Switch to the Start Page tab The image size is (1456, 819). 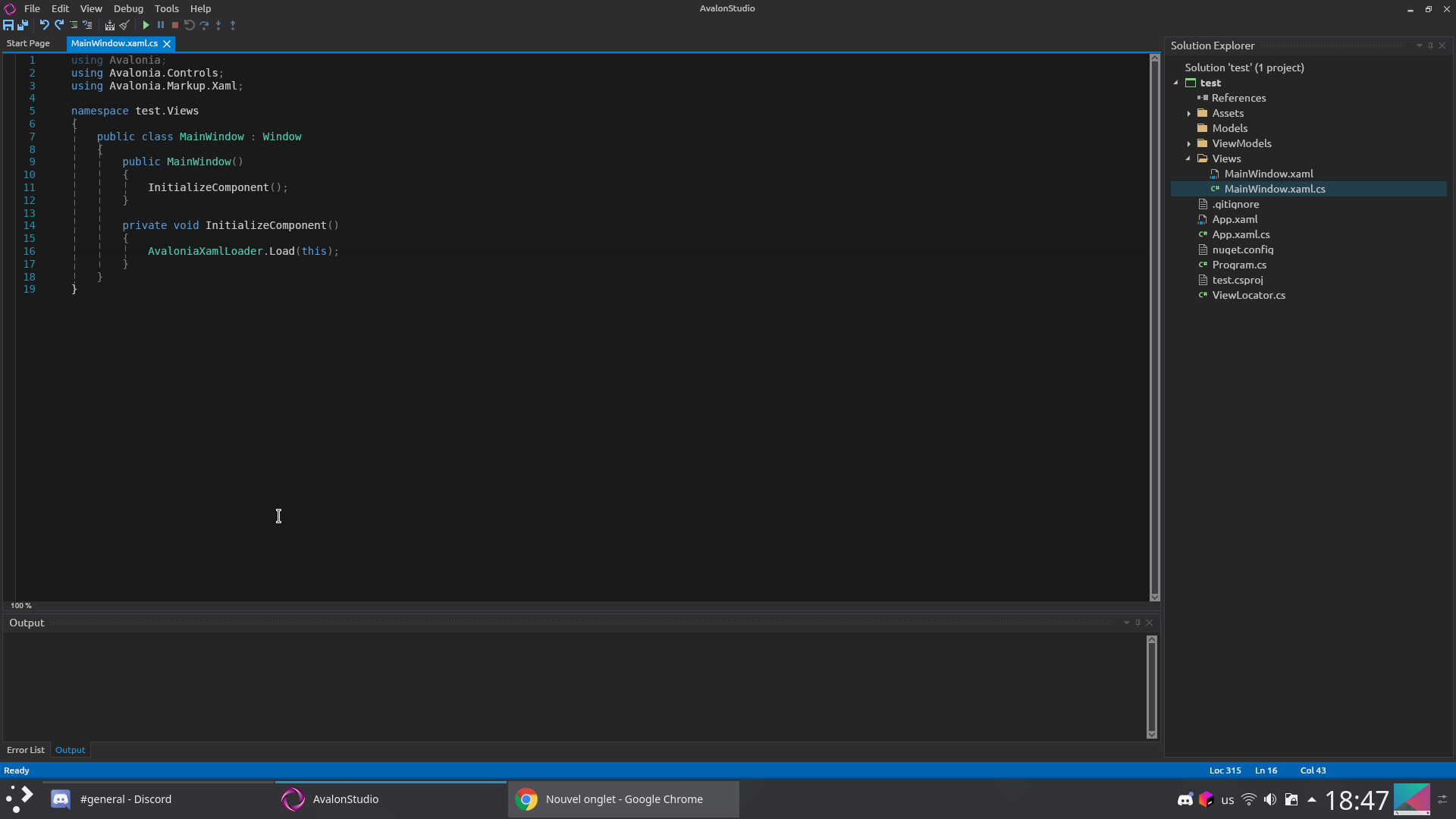point(27,43)
